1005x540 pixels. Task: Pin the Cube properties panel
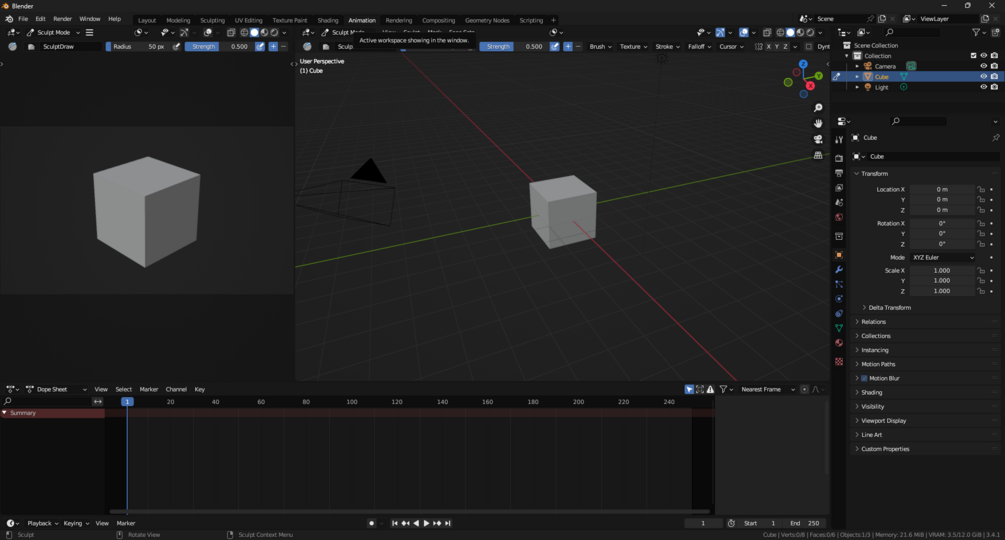[995, 138]
